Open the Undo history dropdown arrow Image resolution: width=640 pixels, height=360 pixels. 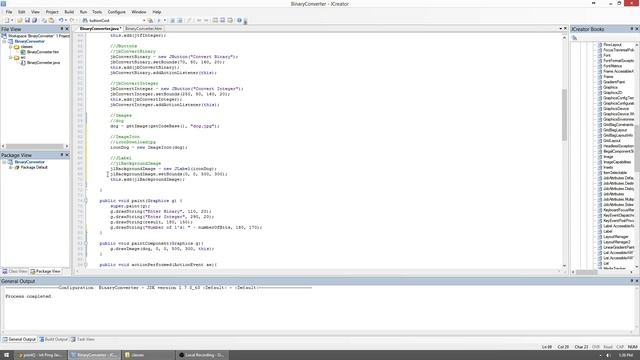pos(65,20)
